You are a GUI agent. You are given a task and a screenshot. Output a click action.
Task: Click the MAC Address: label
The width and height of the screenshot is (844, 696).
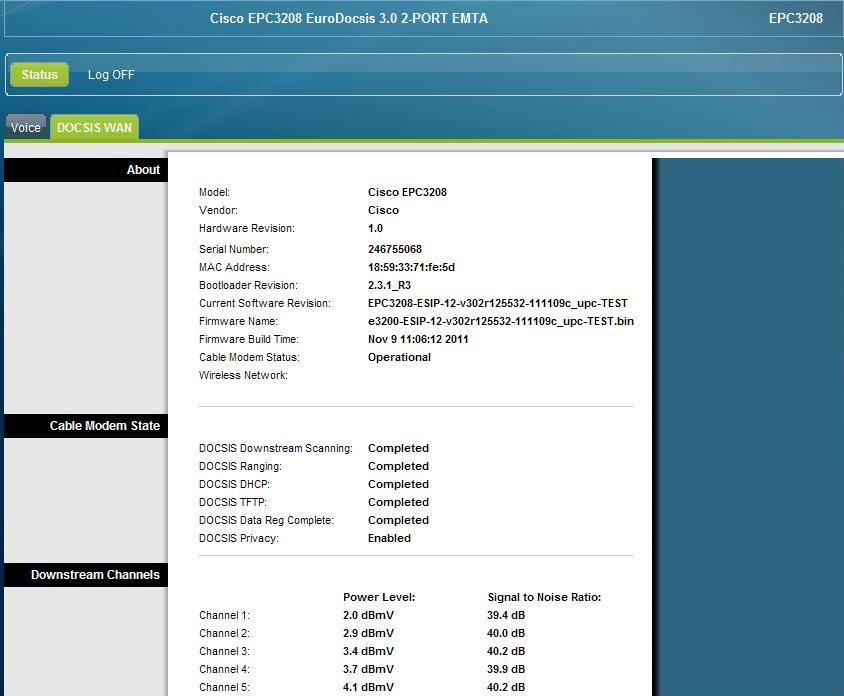point(234,267)
